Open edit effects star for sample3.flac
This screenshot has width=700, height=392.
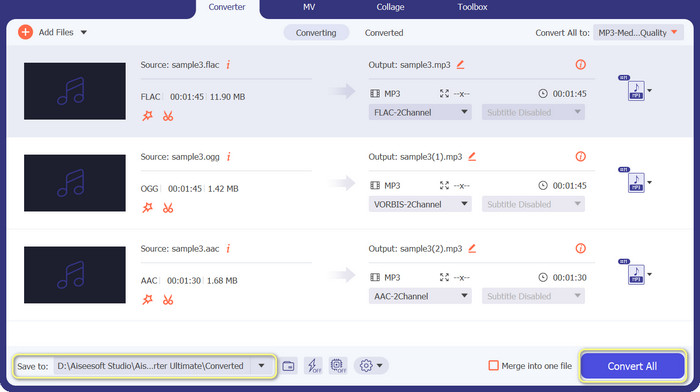pos(147,116)
